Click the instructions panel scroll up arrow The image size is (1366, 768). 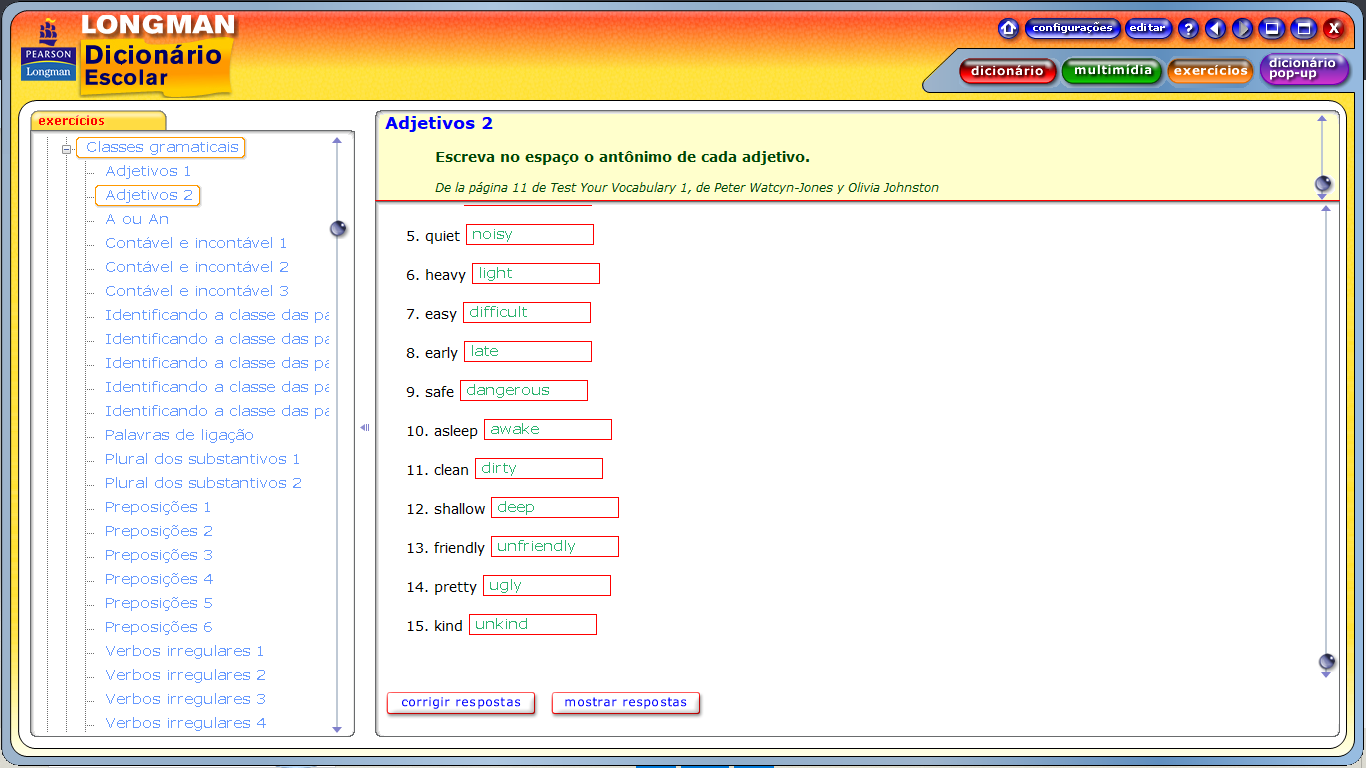pyautogui.click(x=1322, y=119)
